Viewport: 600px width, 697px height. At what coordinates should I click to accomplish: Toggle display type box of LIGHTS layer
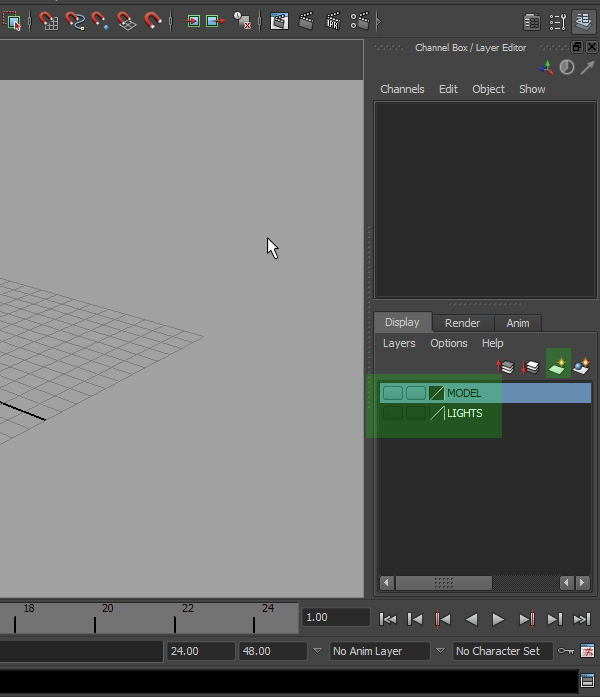[416, 413]
